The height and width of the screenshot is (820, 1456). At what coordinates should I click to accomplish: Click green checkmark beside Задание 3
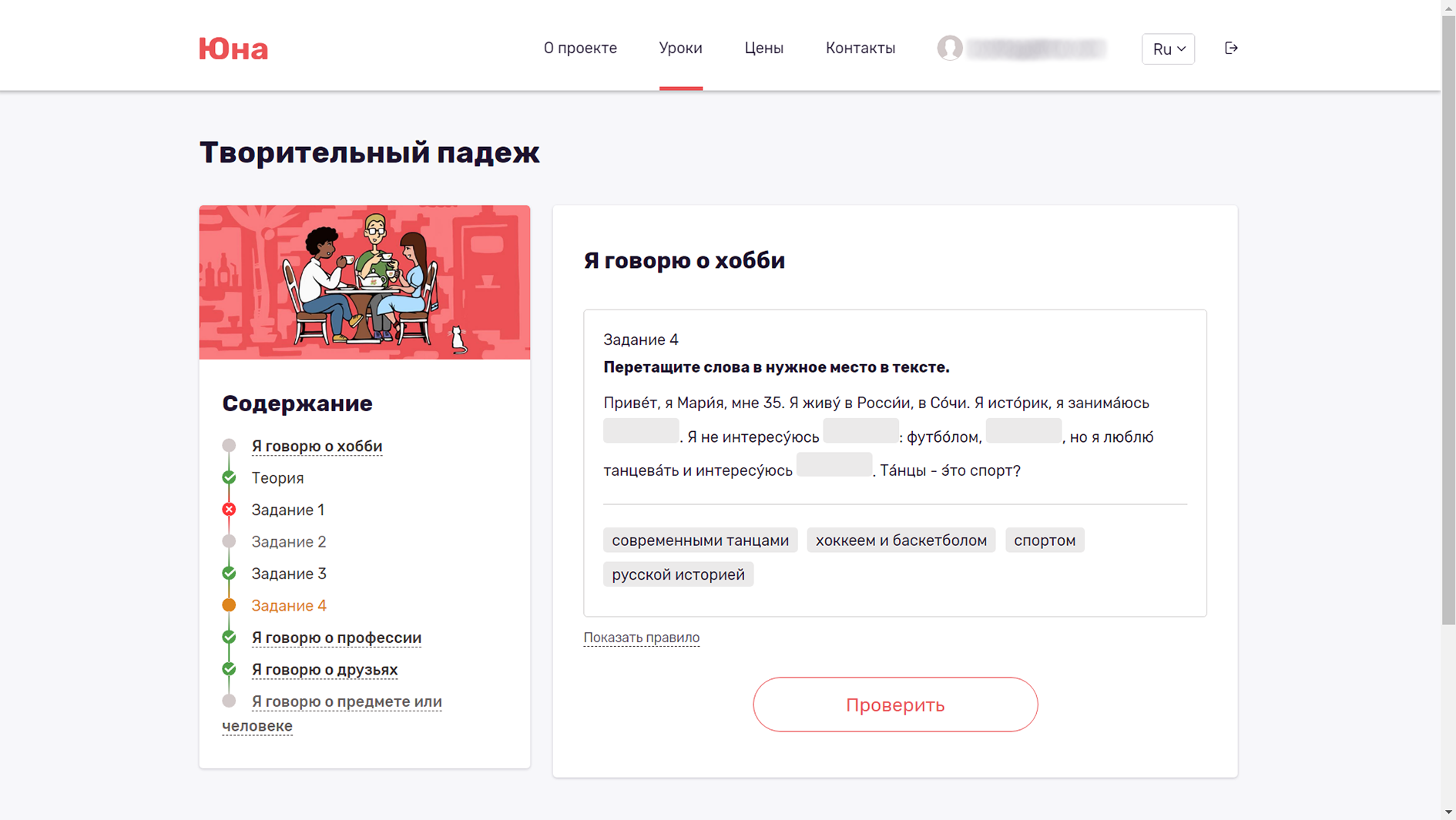pyautogui.click(x=229, y=574)
